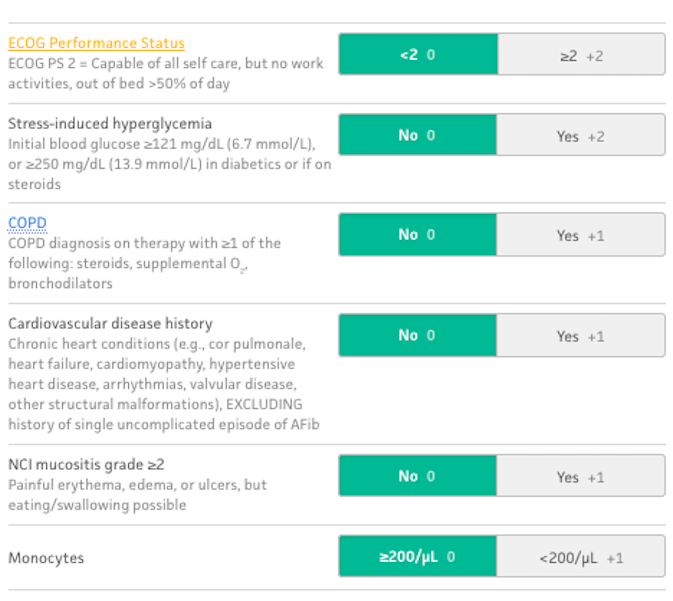Pick monocytes ≥200/µL option
673x601 pixels.
418,556
